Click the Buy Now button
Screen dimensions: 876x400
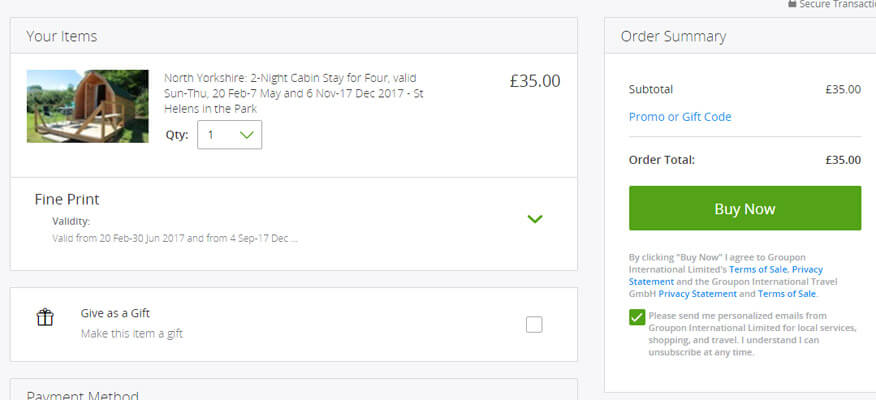pyautogui.click(x=745, y=208)
